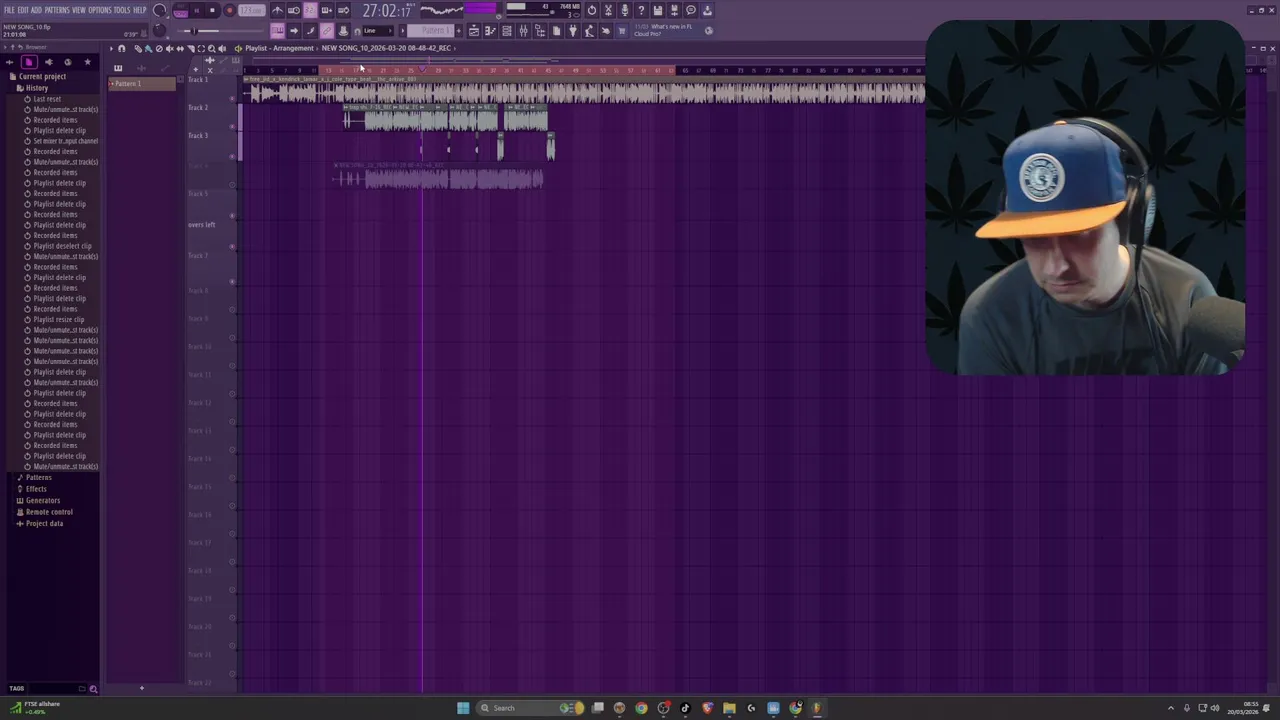Click the question mark help icon
Screen dimensions: 1280x720
coord(641,10)
